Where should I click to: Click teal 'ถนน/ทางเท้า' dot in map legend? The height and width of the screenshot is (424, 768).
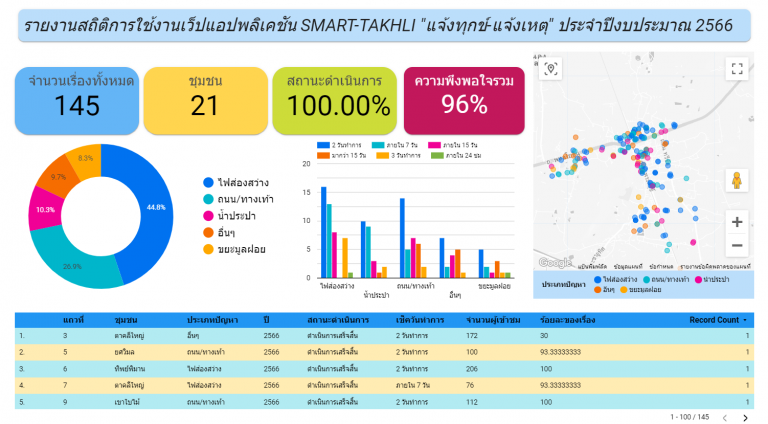[x=647, y=280]
